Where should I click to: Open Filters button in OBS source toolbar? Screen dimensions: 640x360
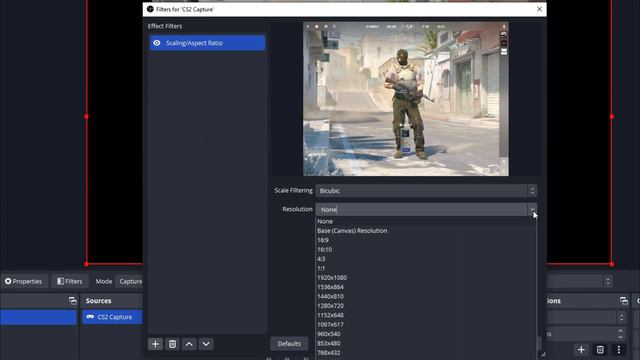(70, 281)
